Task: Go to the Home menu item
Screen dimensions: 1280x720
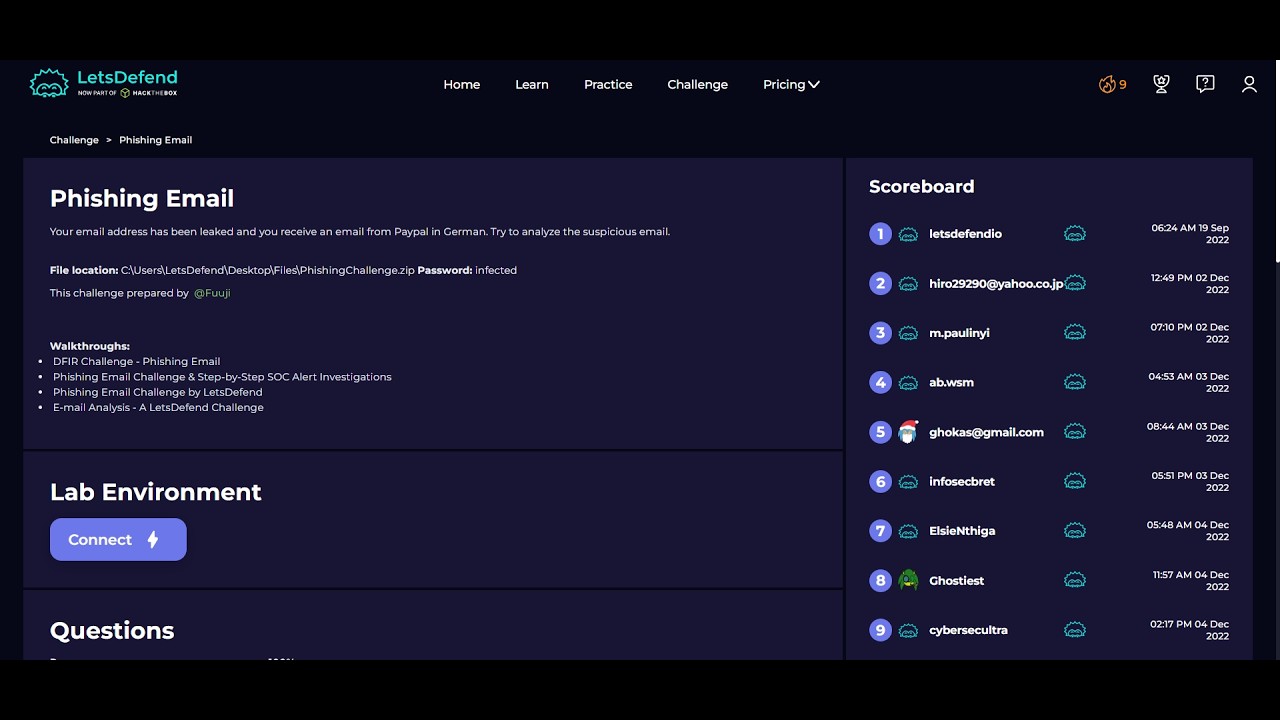Action: click(x=462, y=85)
